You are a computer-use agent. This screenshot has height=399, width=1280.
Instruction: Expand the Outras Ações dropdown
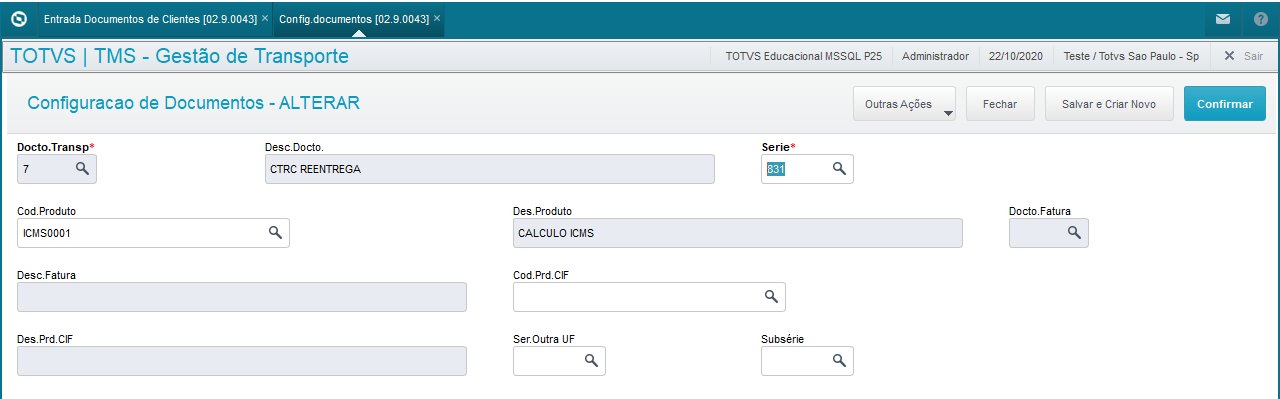[x=904, y=104]
